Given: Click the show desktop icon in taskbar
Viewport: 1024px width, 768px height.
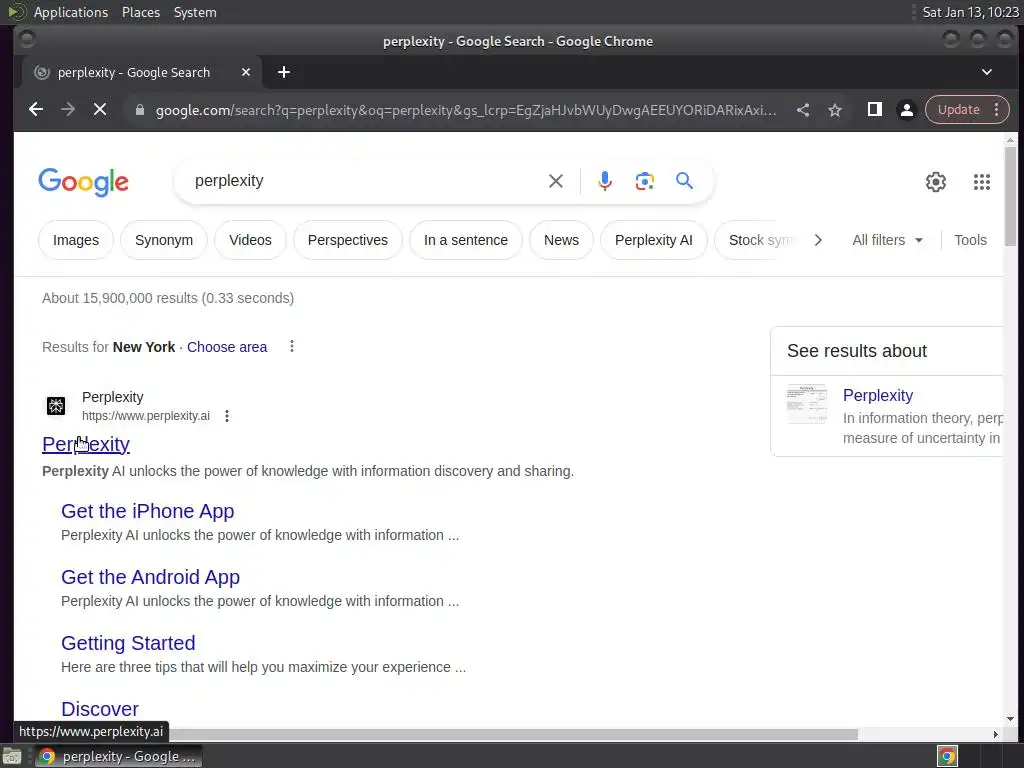Looking at the screenshot, I should point(12,756).
